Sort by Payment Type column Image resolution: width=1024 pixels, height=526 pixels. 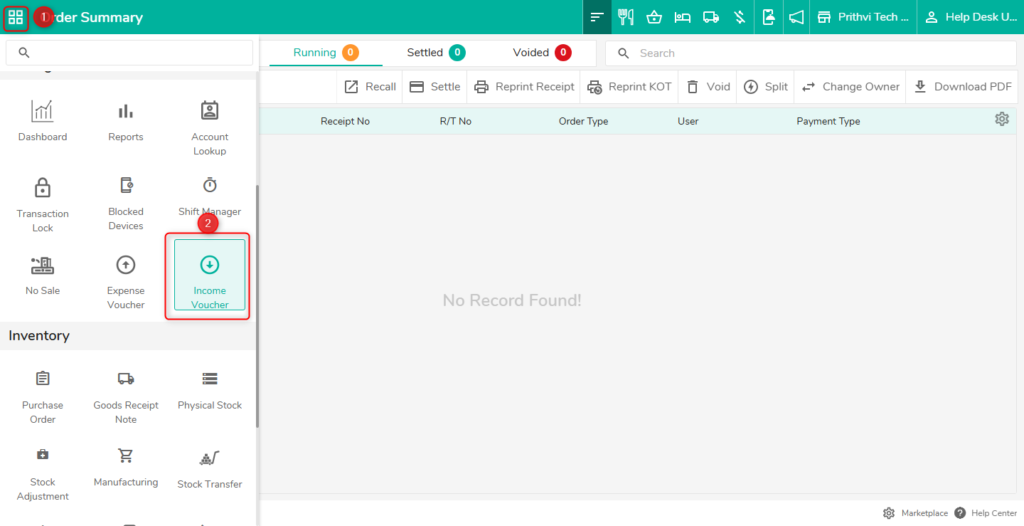pos(828,122)
